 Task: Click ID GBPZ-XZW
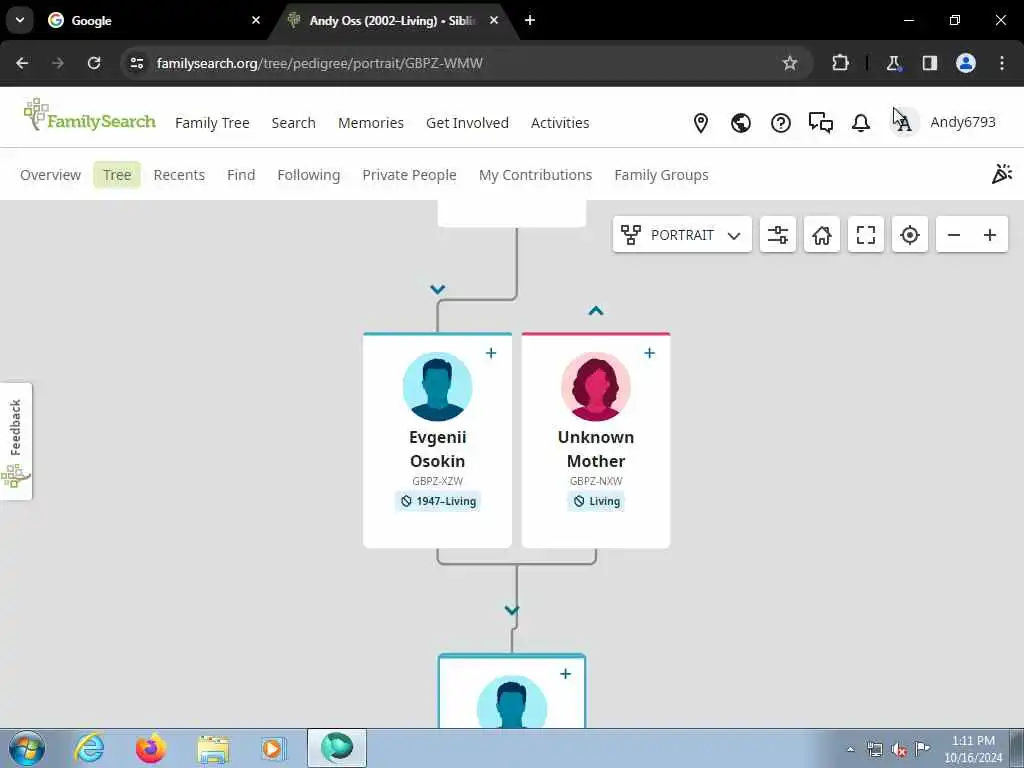click(437, 481)
